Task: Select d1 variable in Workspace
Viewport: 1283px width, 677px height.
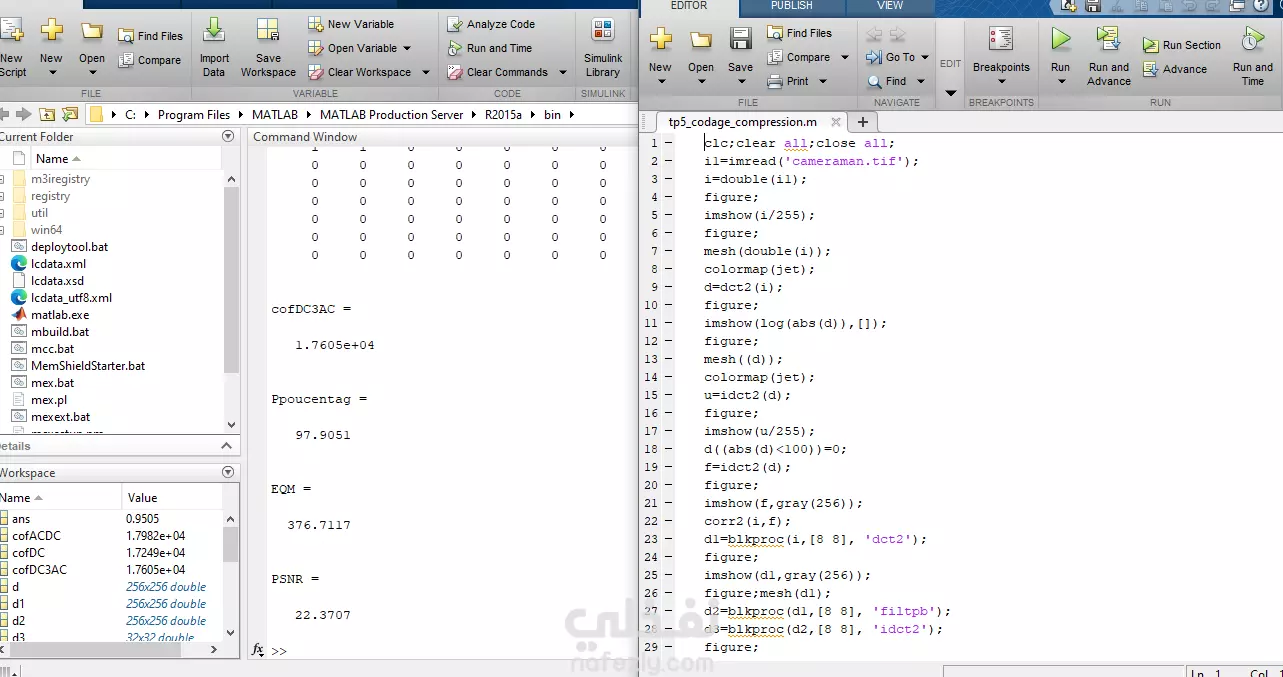Action: [x=18, y=603]
